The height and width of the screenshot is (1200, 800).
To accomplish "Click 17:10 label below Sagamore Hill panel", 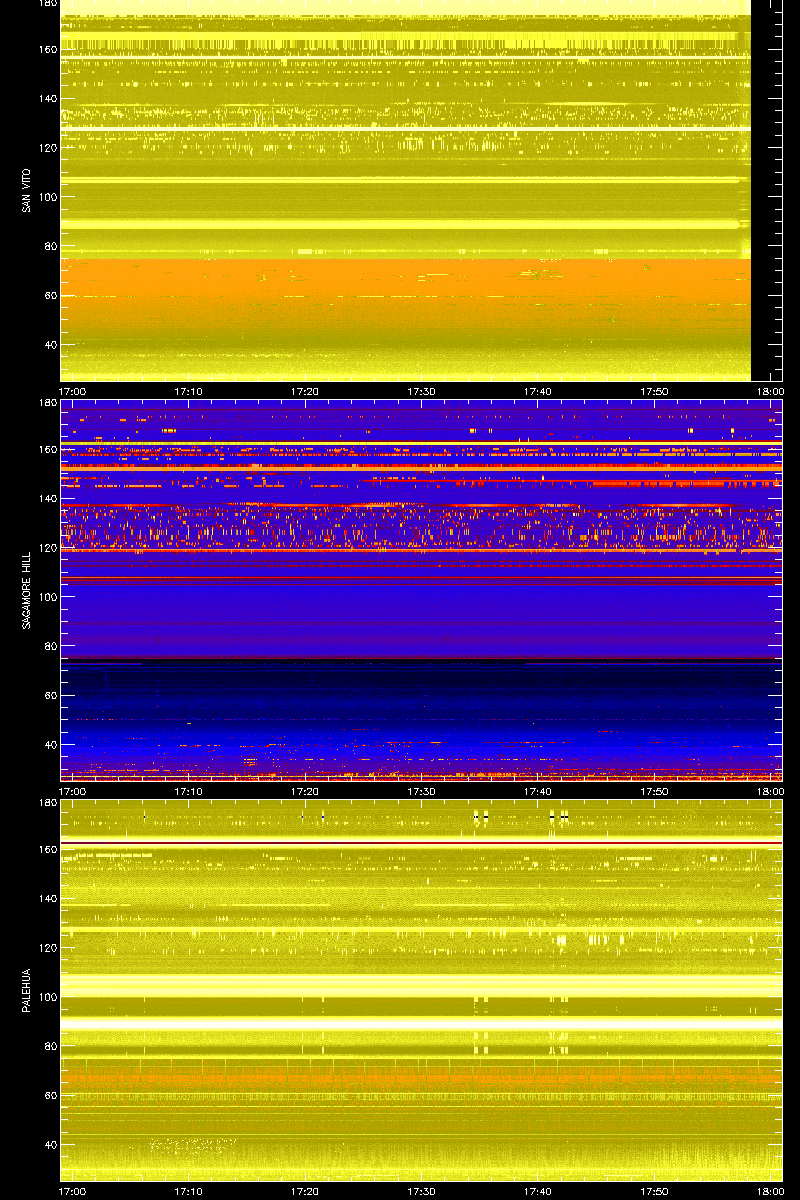I will pos(189,791).
